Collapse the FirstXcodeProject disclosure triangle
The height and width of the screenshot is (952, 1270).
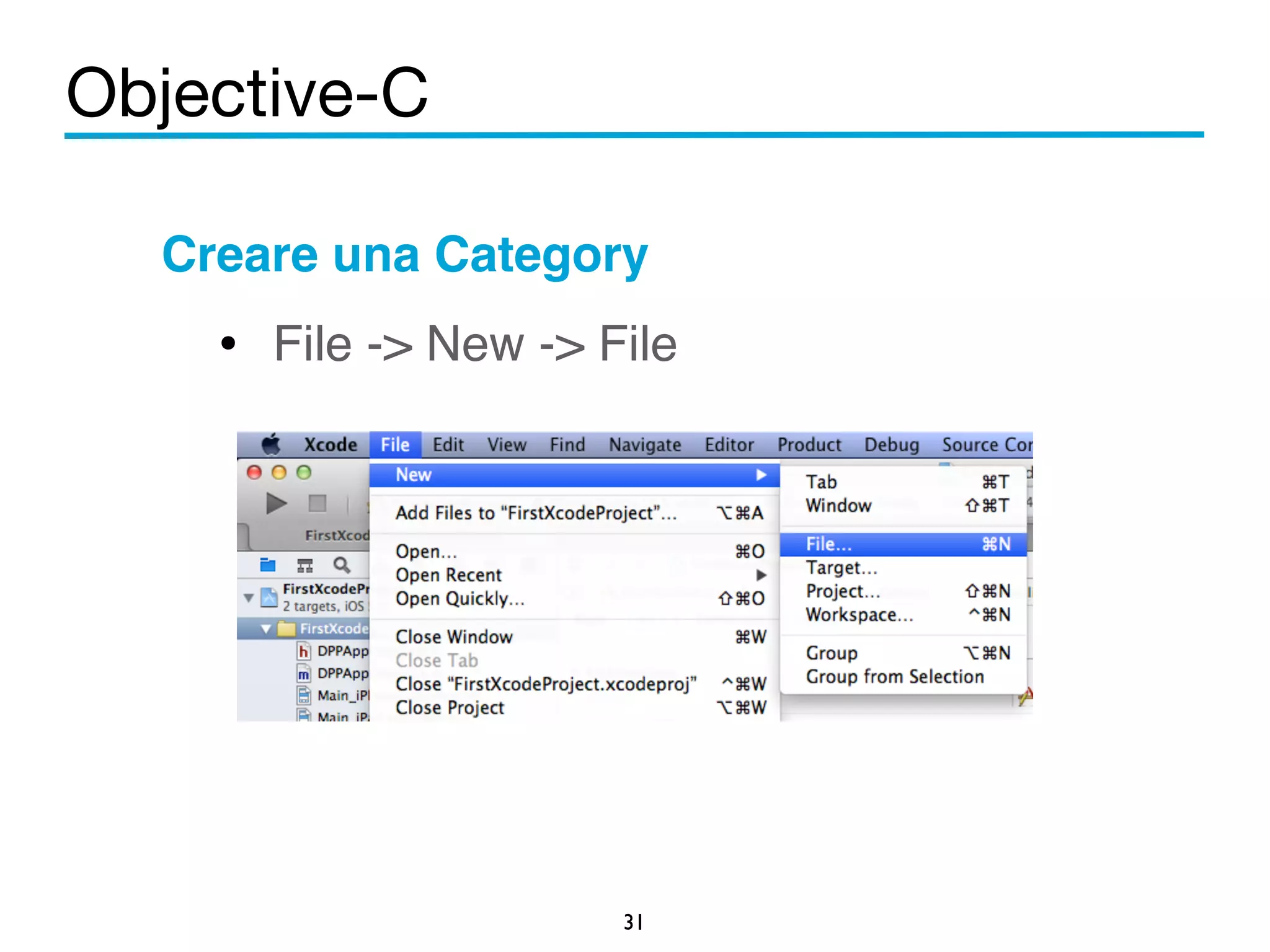[x=249, y=597]
